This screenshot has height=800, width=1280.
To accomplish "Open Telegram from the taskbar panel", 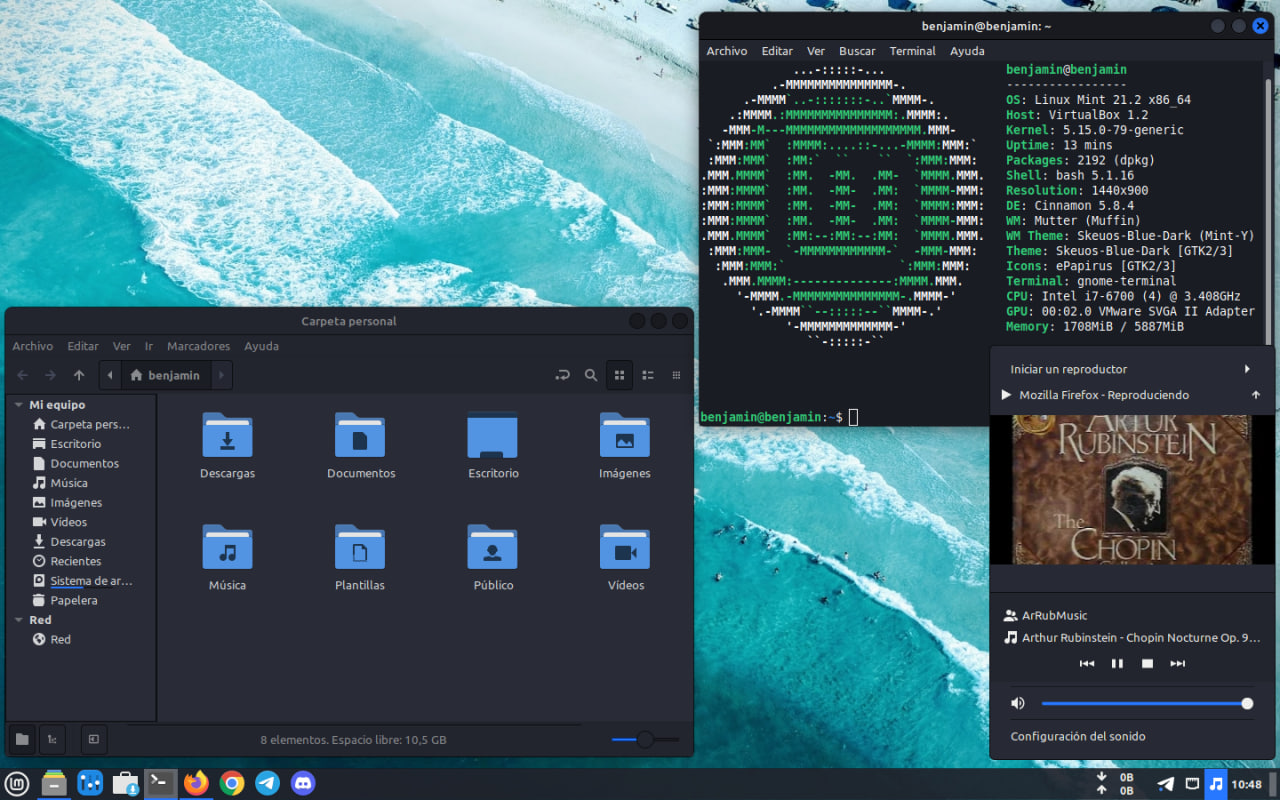I will coord(267,783).
